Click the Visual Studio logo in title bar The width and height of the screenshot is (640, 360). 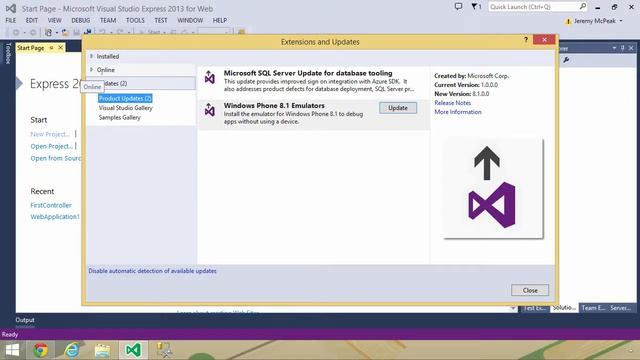click(11, 8)
